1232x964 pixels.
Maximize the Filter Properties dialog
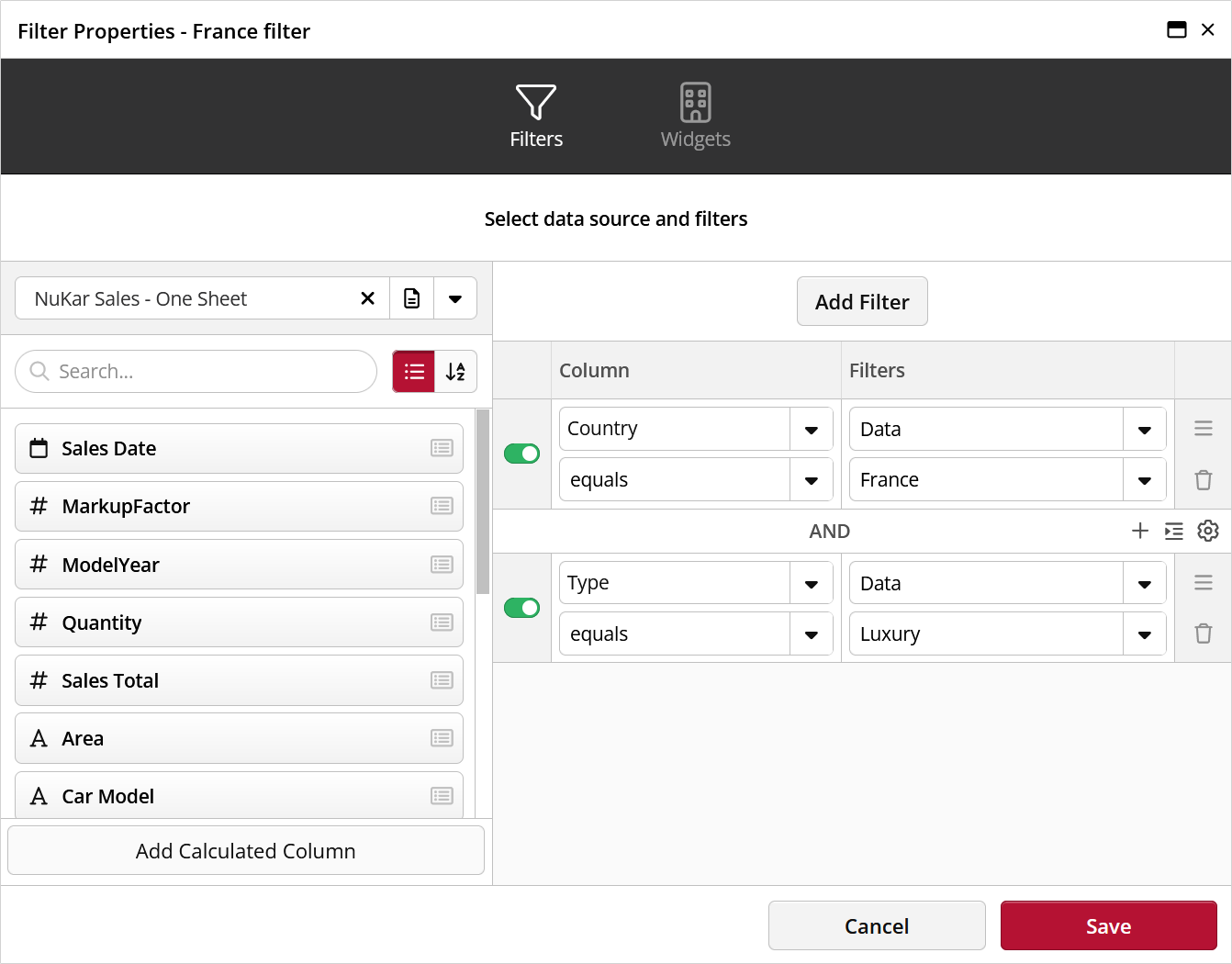[1177, 29]
